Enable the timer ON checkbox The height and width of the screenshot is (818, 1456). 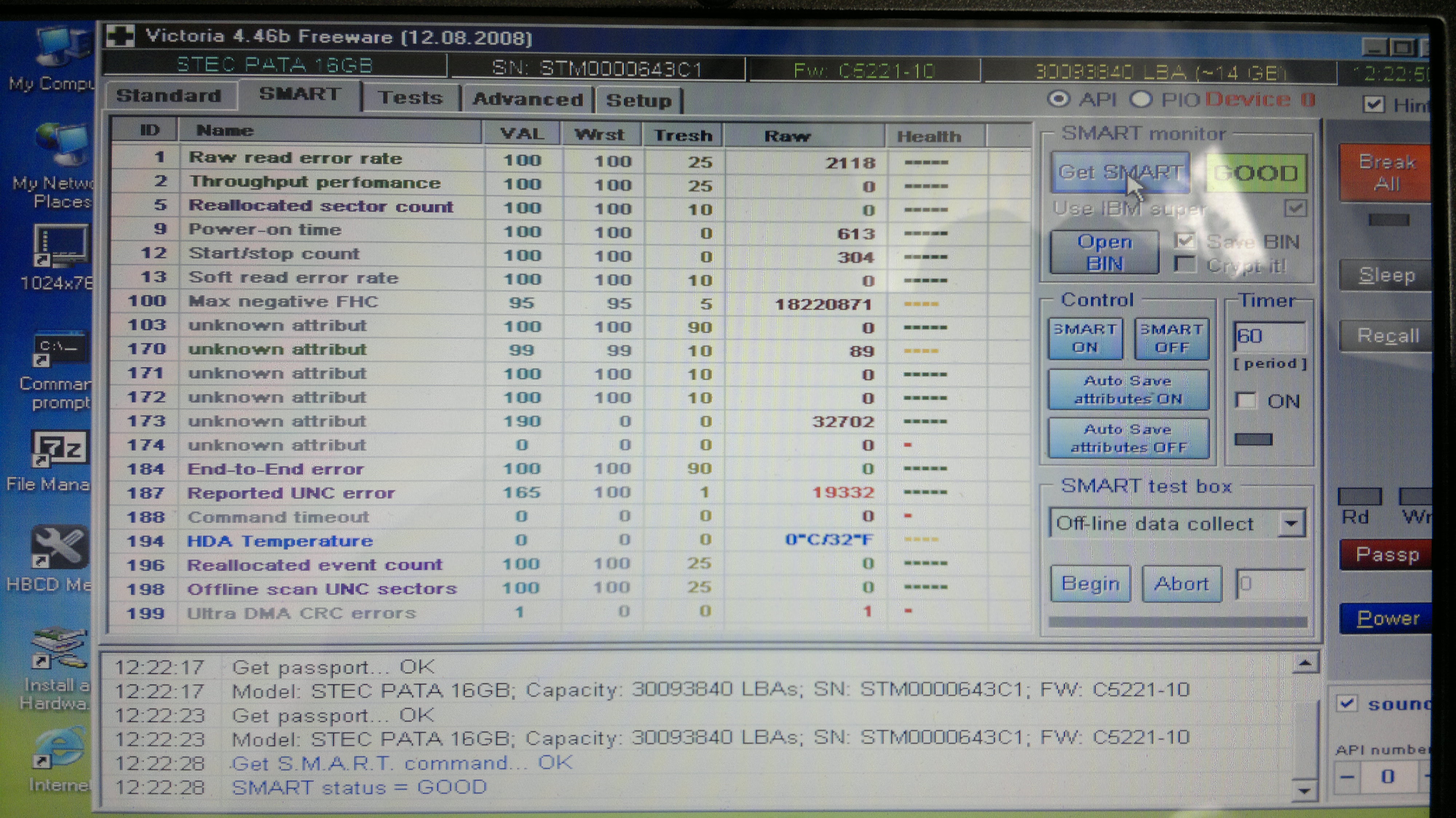1246,401
